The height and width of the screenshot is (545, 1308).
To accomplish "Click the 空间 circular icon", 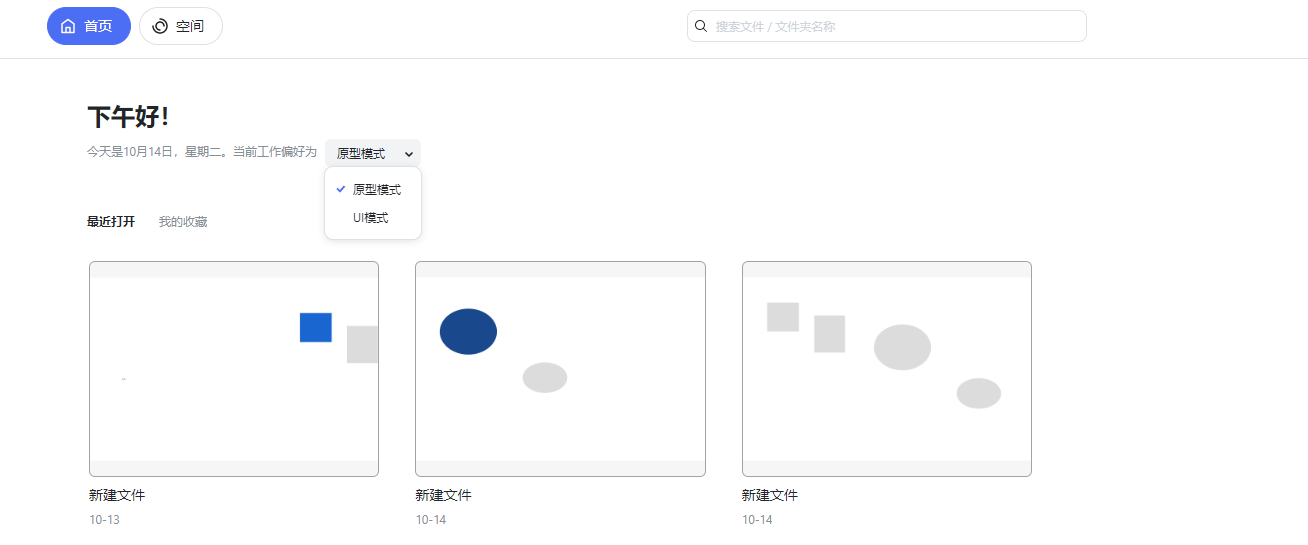I will 160,26.
